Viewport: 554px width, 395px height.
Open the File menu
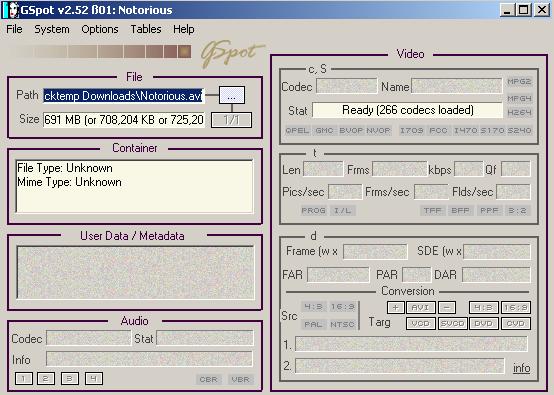tap(14, 29)
